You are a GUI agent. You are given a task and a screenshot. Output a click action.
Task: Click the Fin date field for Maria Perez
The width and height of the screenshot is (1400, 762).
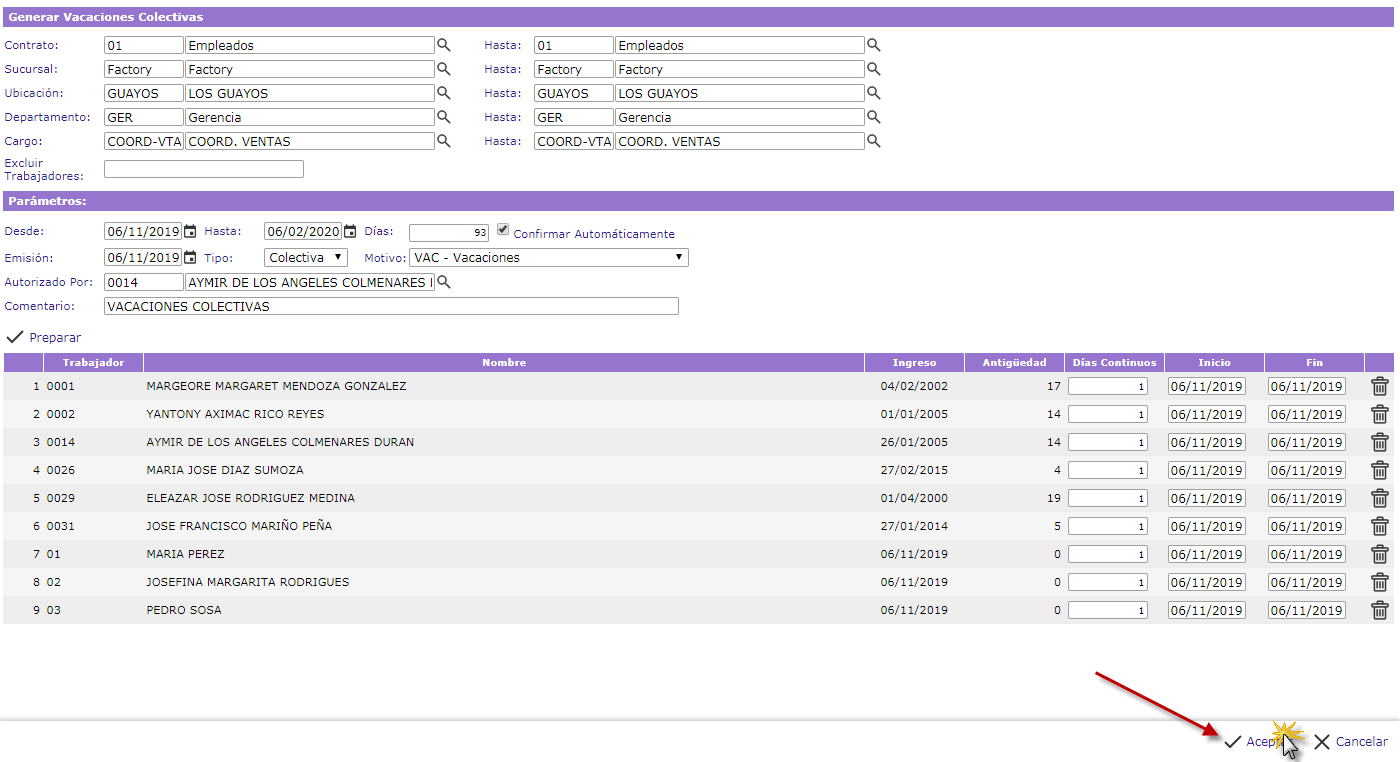point(1306,554)
